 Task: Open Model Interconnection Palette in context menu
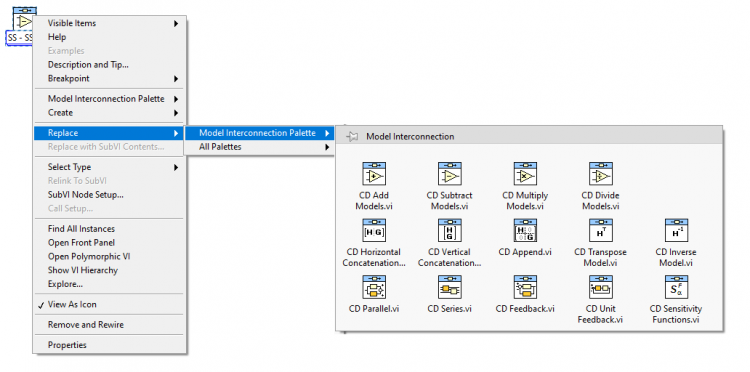pos(110,99)
